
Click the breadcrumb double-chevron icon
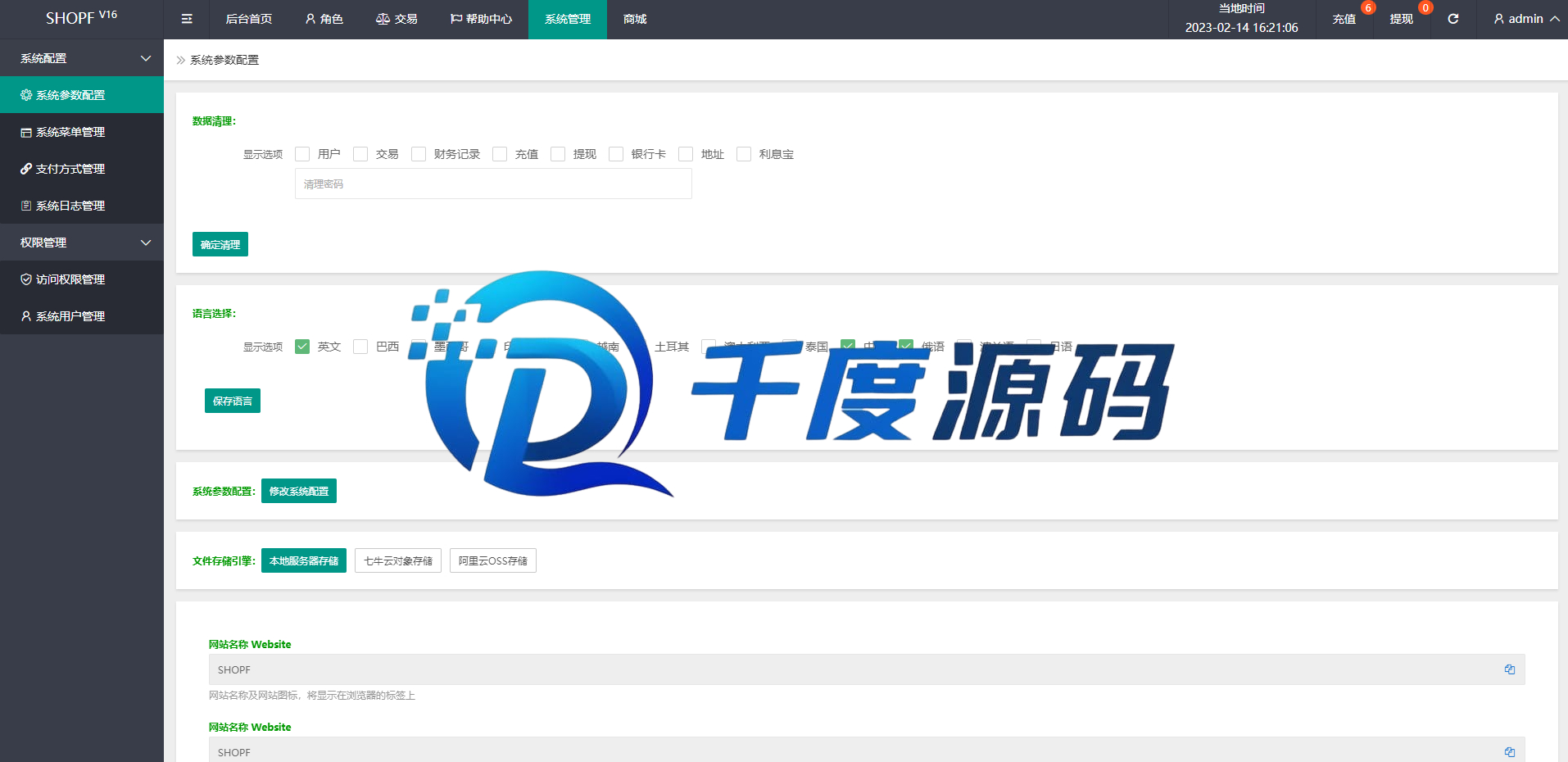181,60
